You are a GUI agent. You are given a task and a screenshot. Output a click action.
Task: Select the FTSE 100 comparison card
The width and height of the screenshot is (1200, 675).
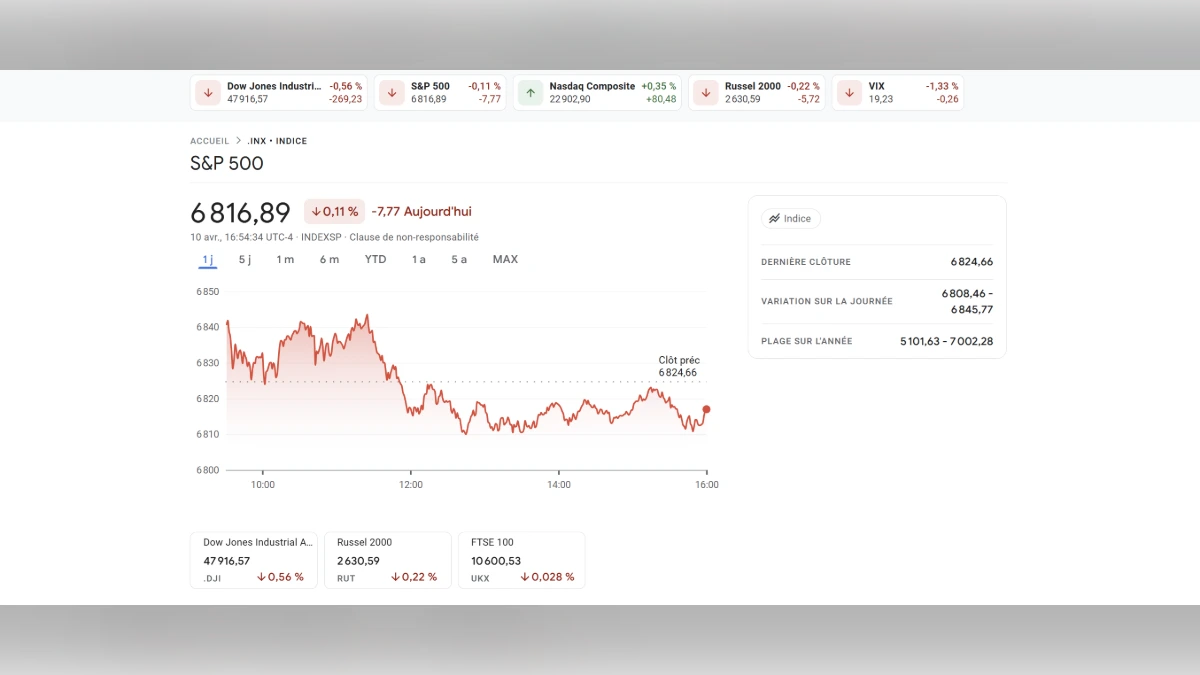521,560
